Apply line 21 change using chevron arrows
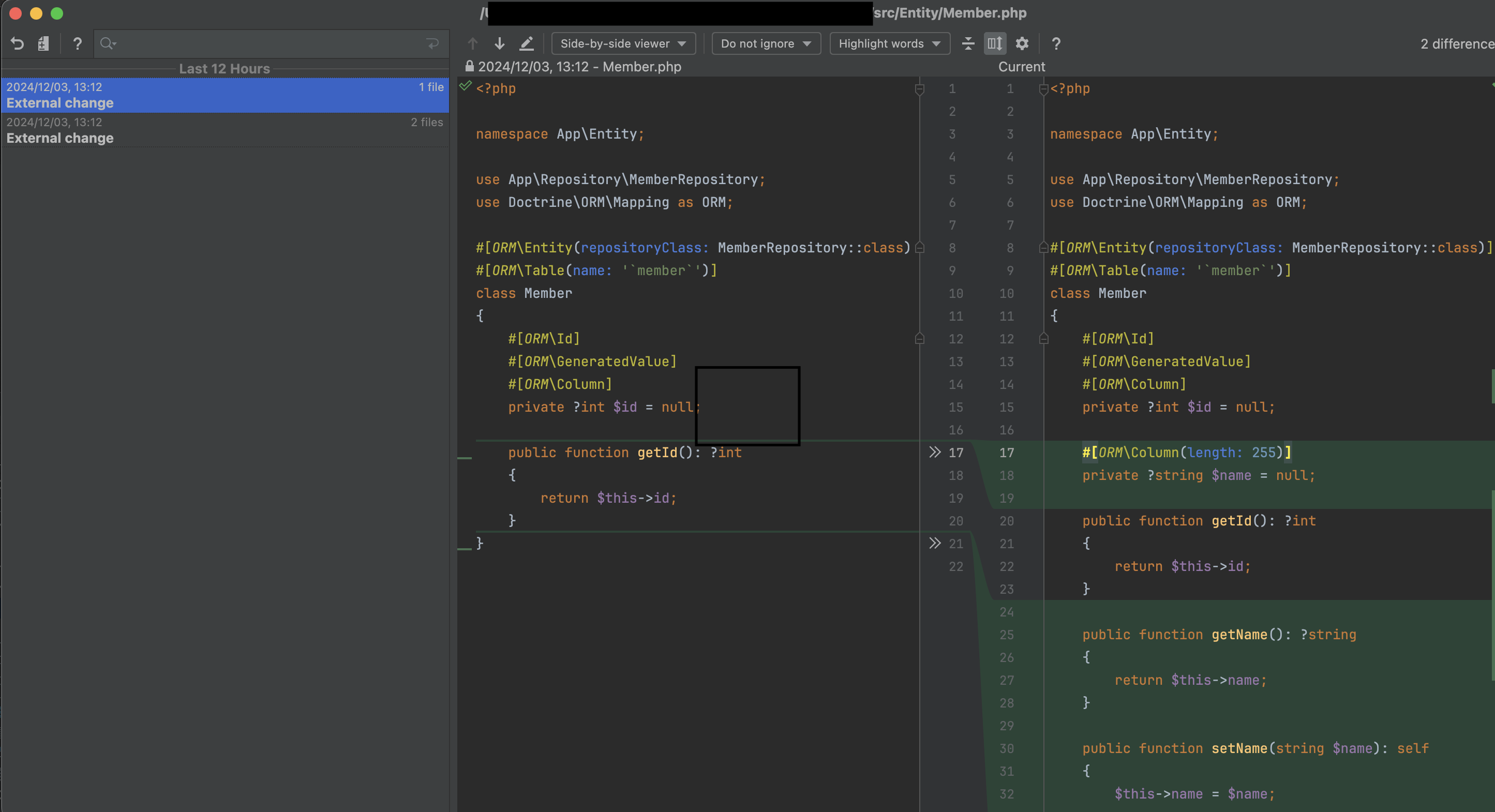1495x812 pixels. coord(934,543)
